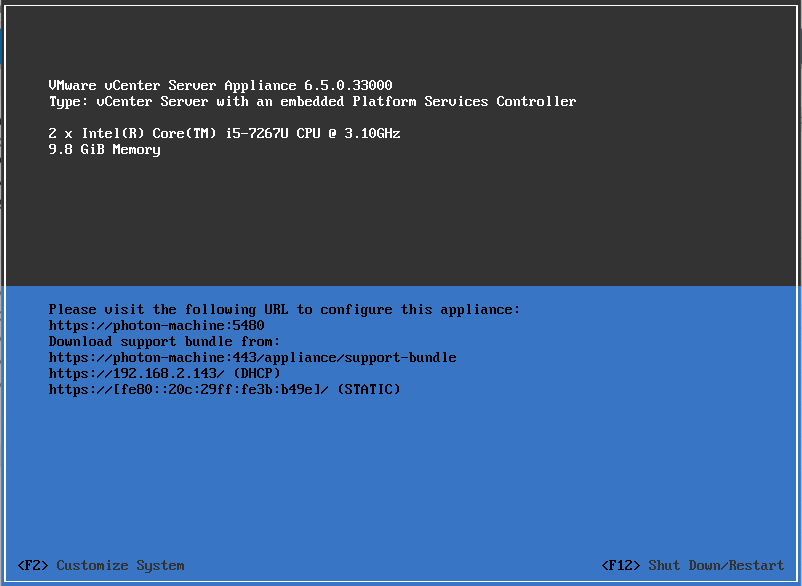Click the '2 x' CPU count text

point(60,134)
